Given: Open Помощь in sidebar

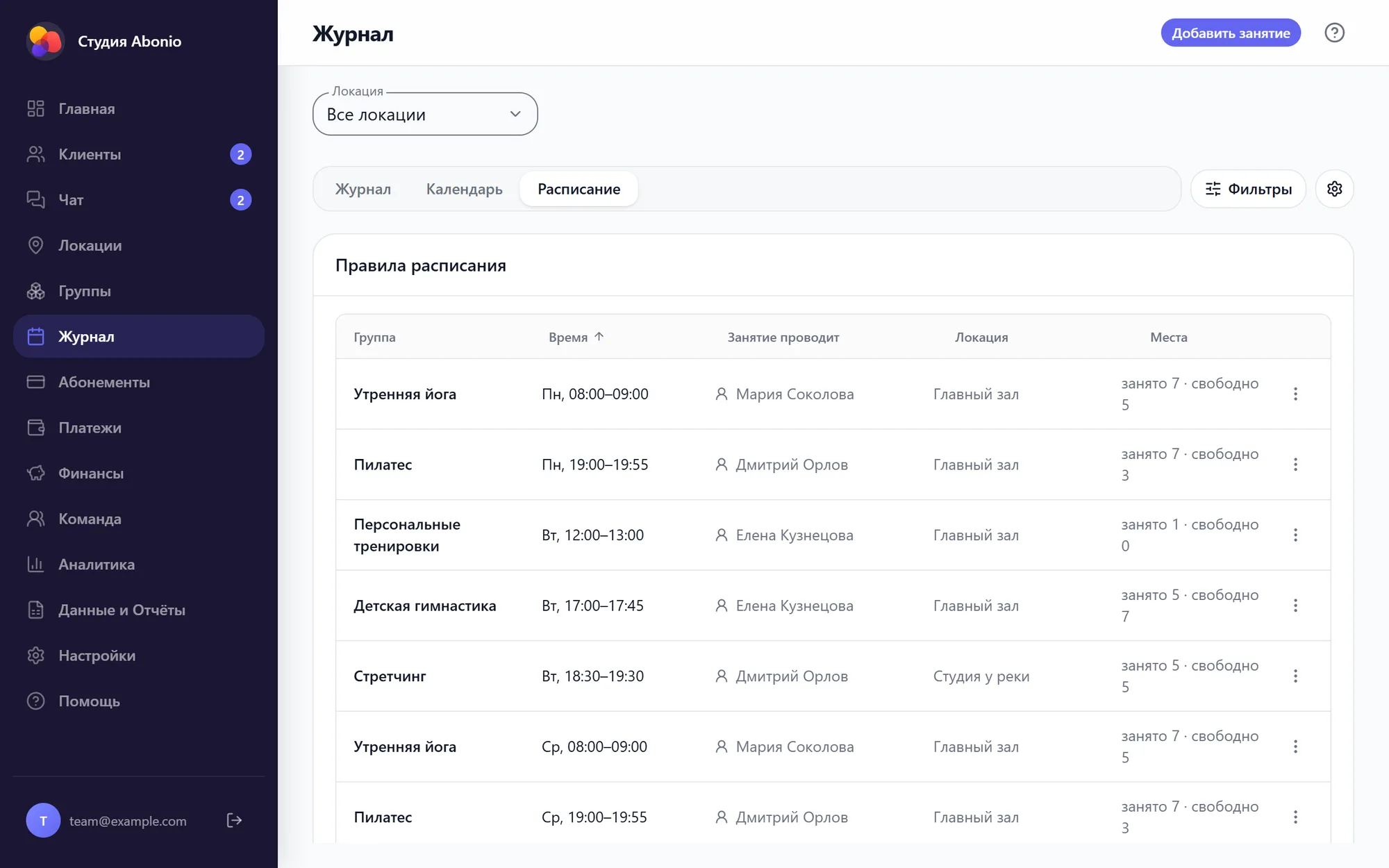Looking at the screenshot, I should [x=139, y=701].
